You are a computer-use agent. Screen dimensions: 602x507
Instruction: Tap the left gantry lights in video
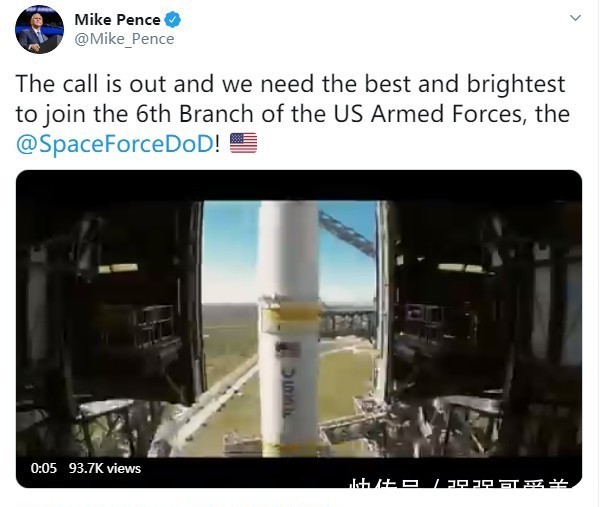118,268
